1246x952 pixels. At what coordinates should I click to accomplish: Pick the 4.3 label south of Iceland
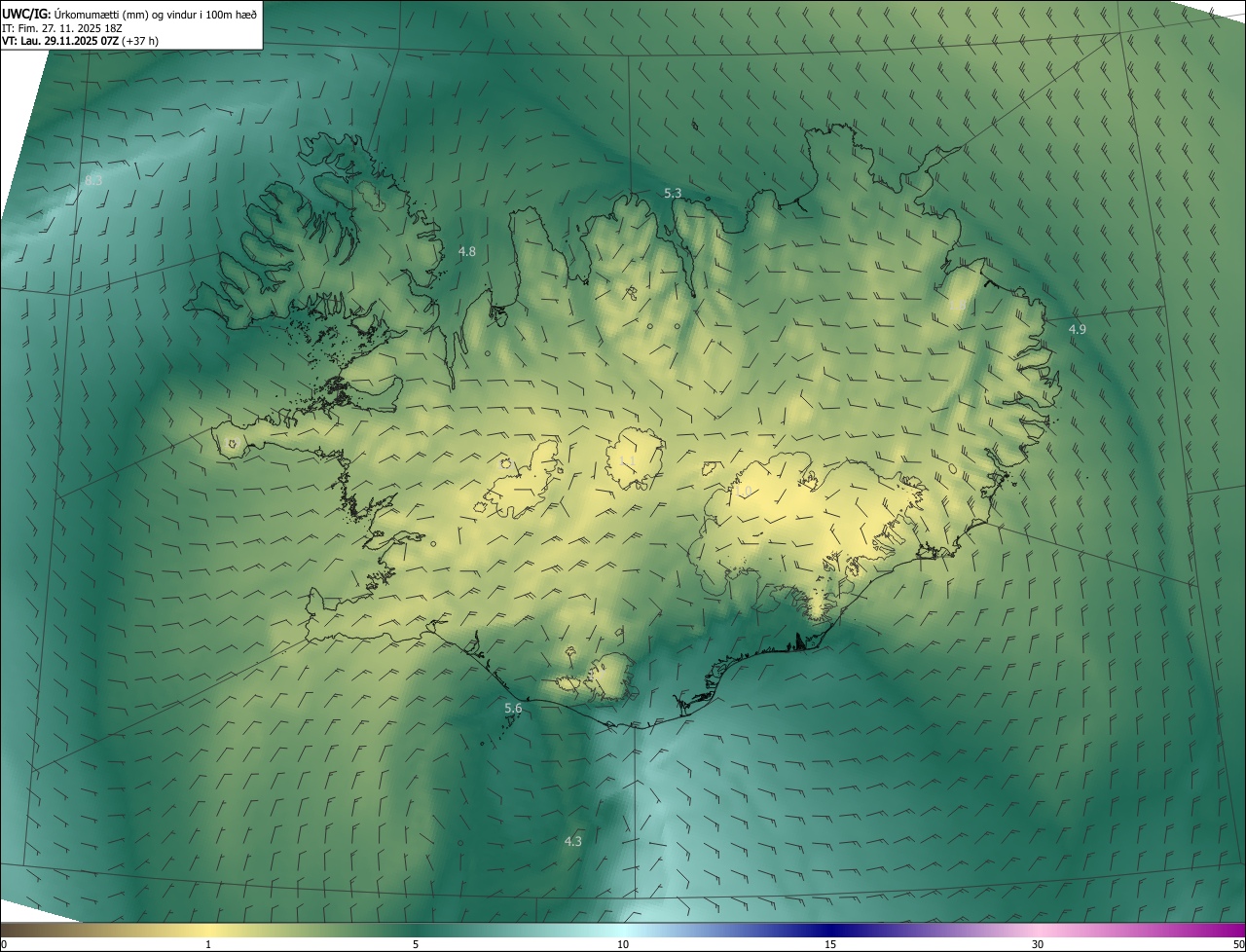point(573,841)
